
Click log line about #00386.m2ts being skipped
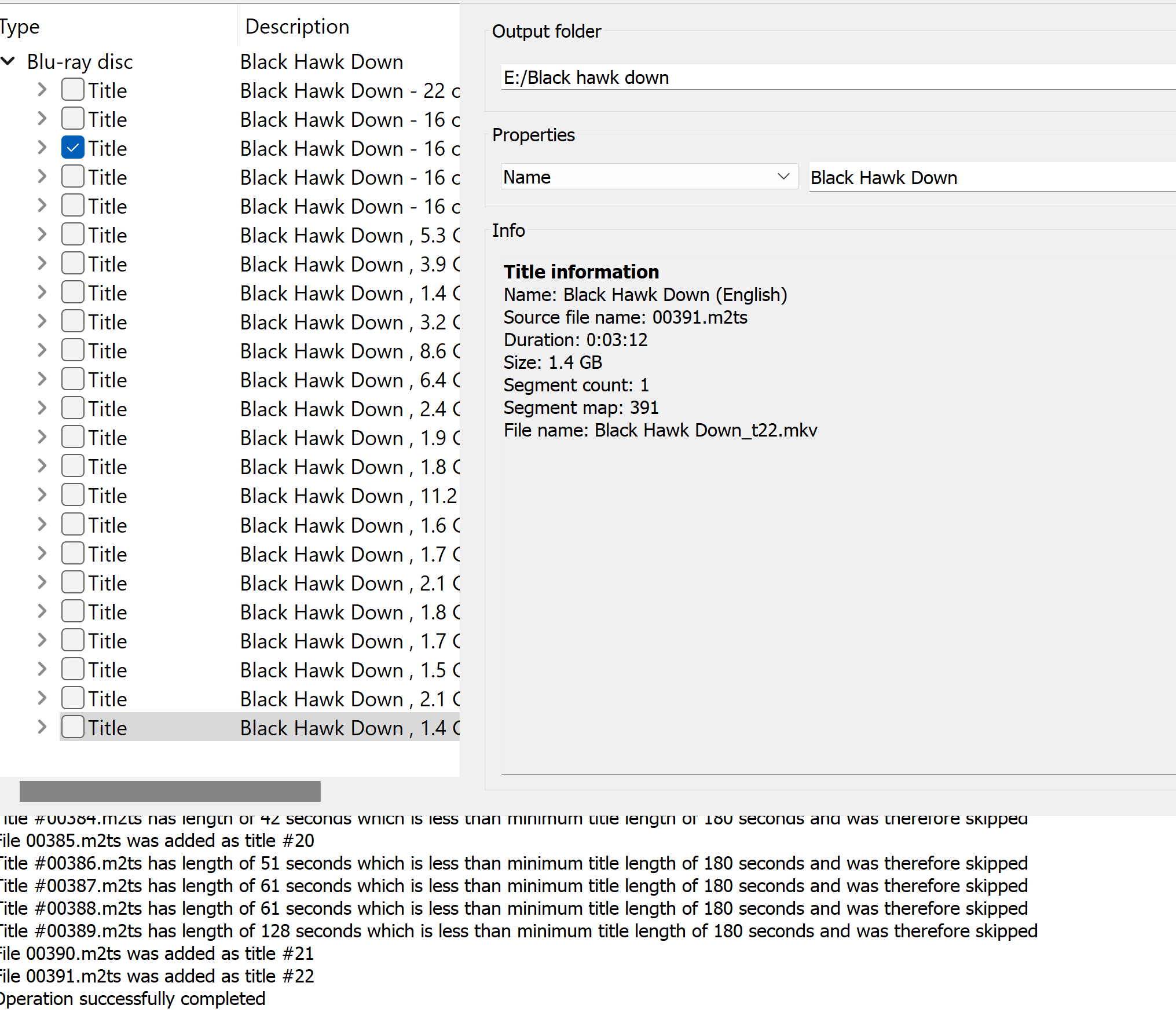(514, 863)
